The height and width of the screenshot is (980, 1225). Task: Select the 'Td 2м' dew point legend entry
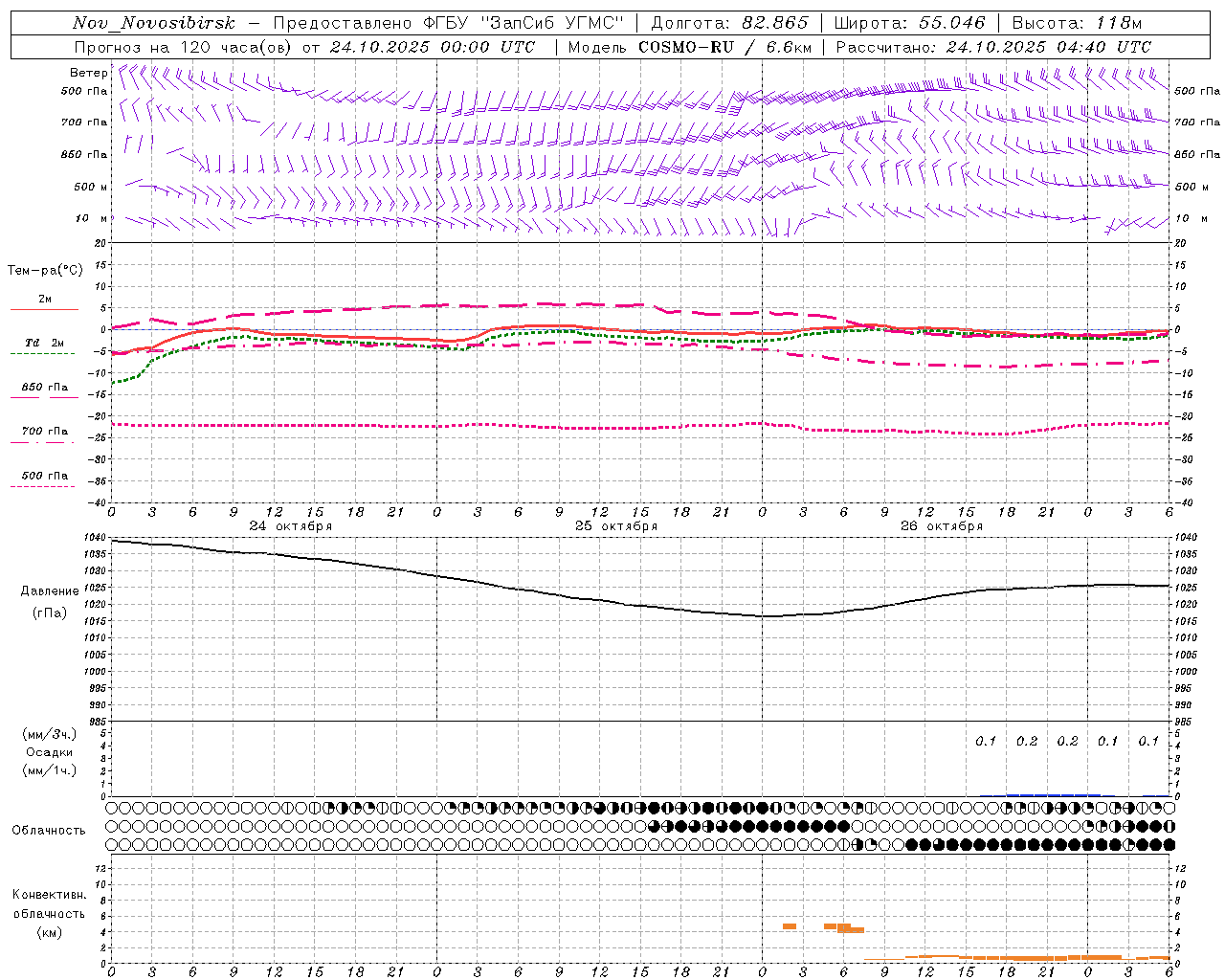coord(45,343)
